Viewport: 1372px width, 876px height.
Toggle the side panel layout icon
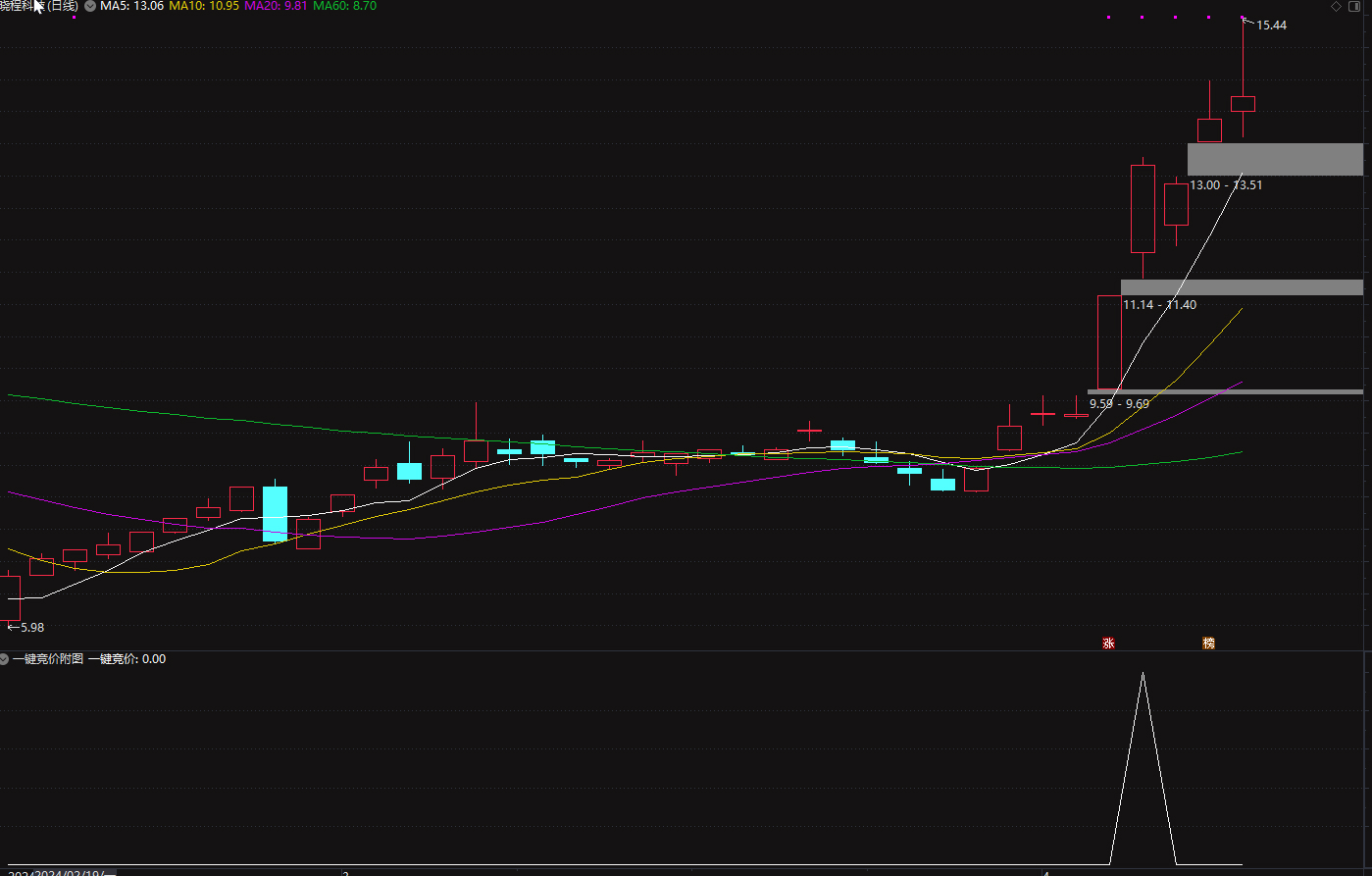1355,6
